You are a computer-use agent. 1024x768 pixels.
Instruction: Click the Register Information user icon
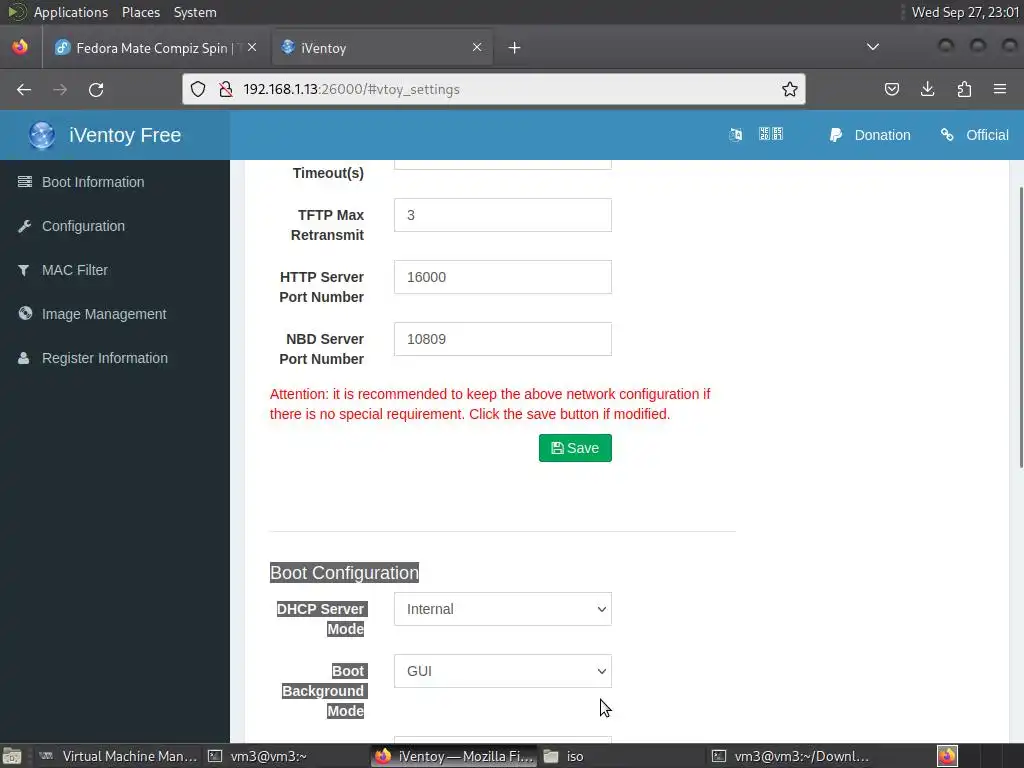pos(24,358)
